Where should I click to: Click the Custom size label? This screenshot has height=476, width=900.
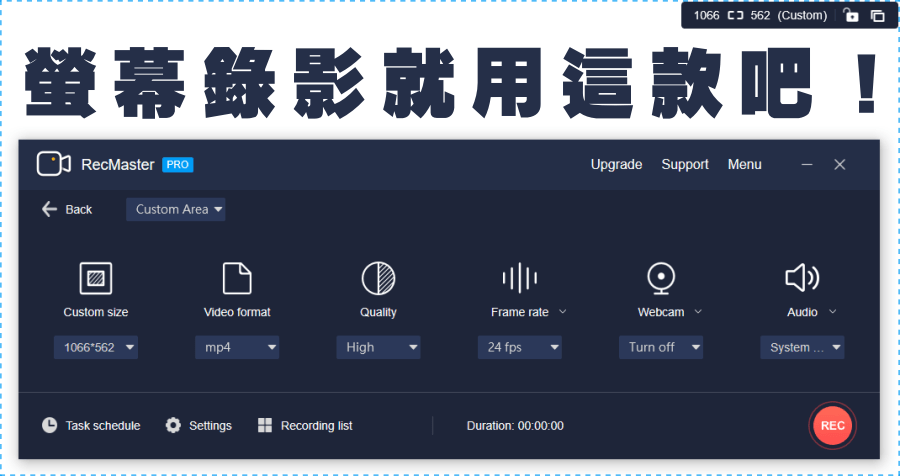click(96, 312)
